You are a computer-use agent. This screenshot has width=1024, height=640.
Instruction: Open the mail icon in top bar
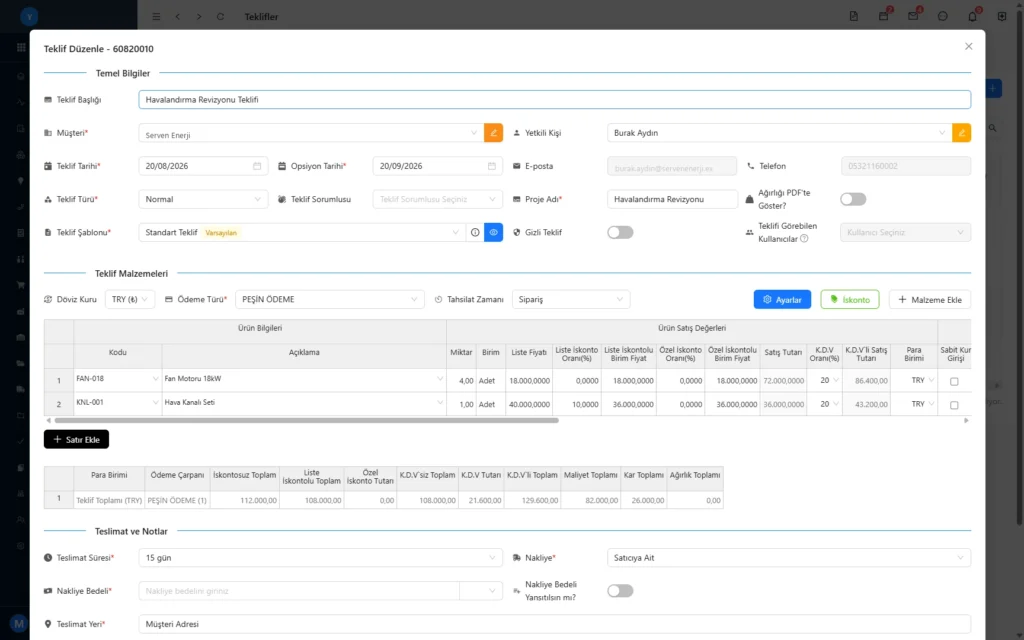coord(913,16)
